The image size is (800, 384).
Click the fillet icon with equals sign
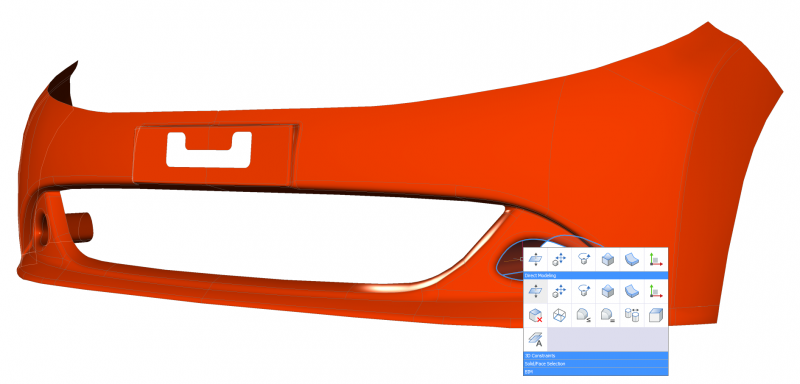tap(608, 315)
